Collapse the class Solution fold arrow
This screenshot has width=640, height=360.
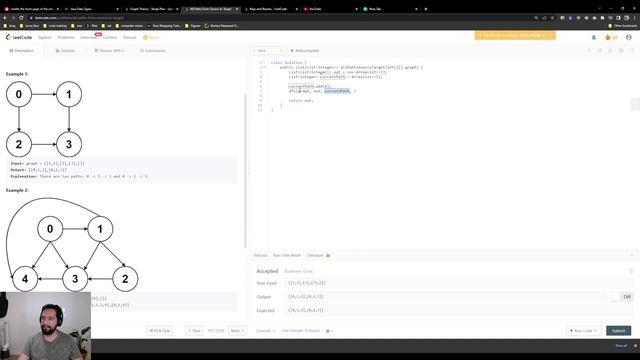[264, 62]
